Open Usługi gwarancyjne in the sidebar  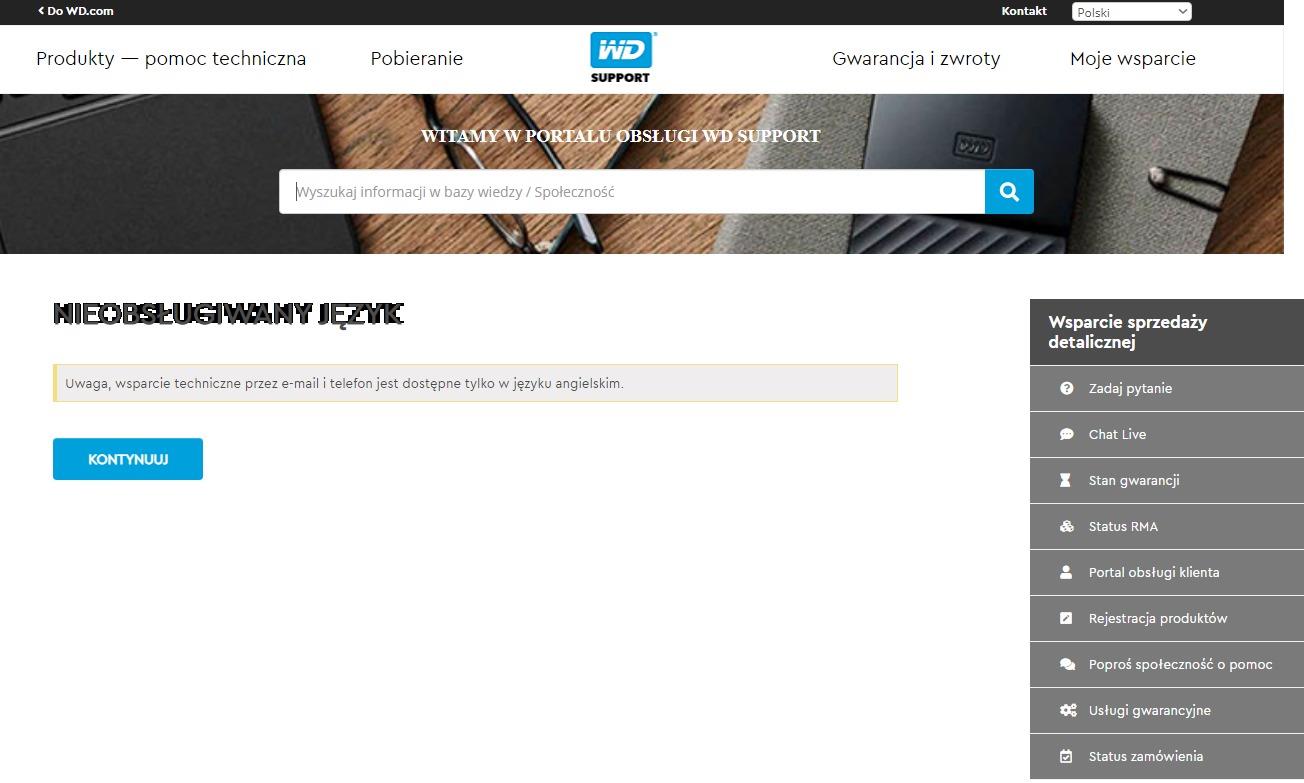(1167, 710)
